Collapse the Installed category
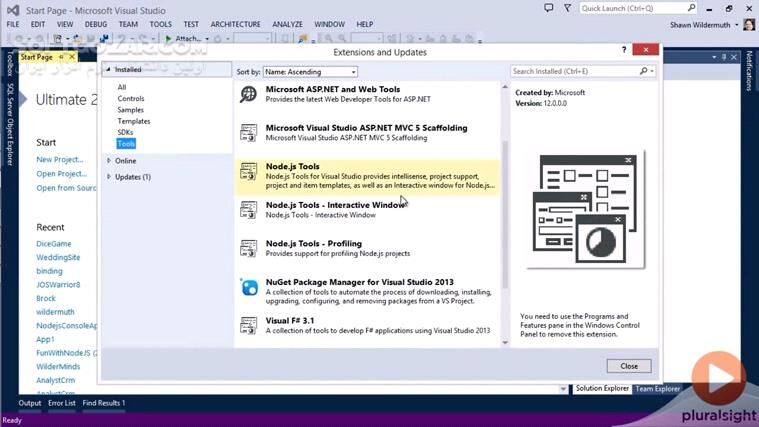 pos(109,70)
